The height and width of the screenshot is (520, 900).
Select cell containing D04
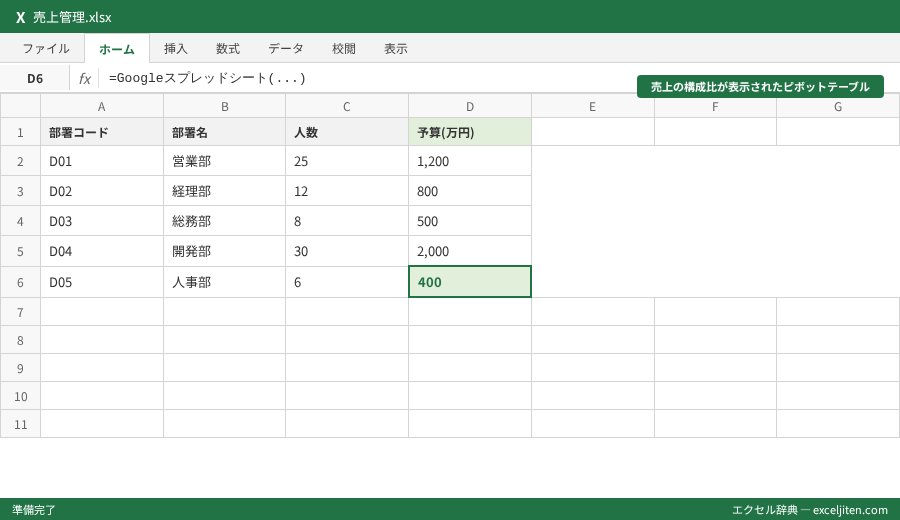pyautogui.click(x=102, y=251)
